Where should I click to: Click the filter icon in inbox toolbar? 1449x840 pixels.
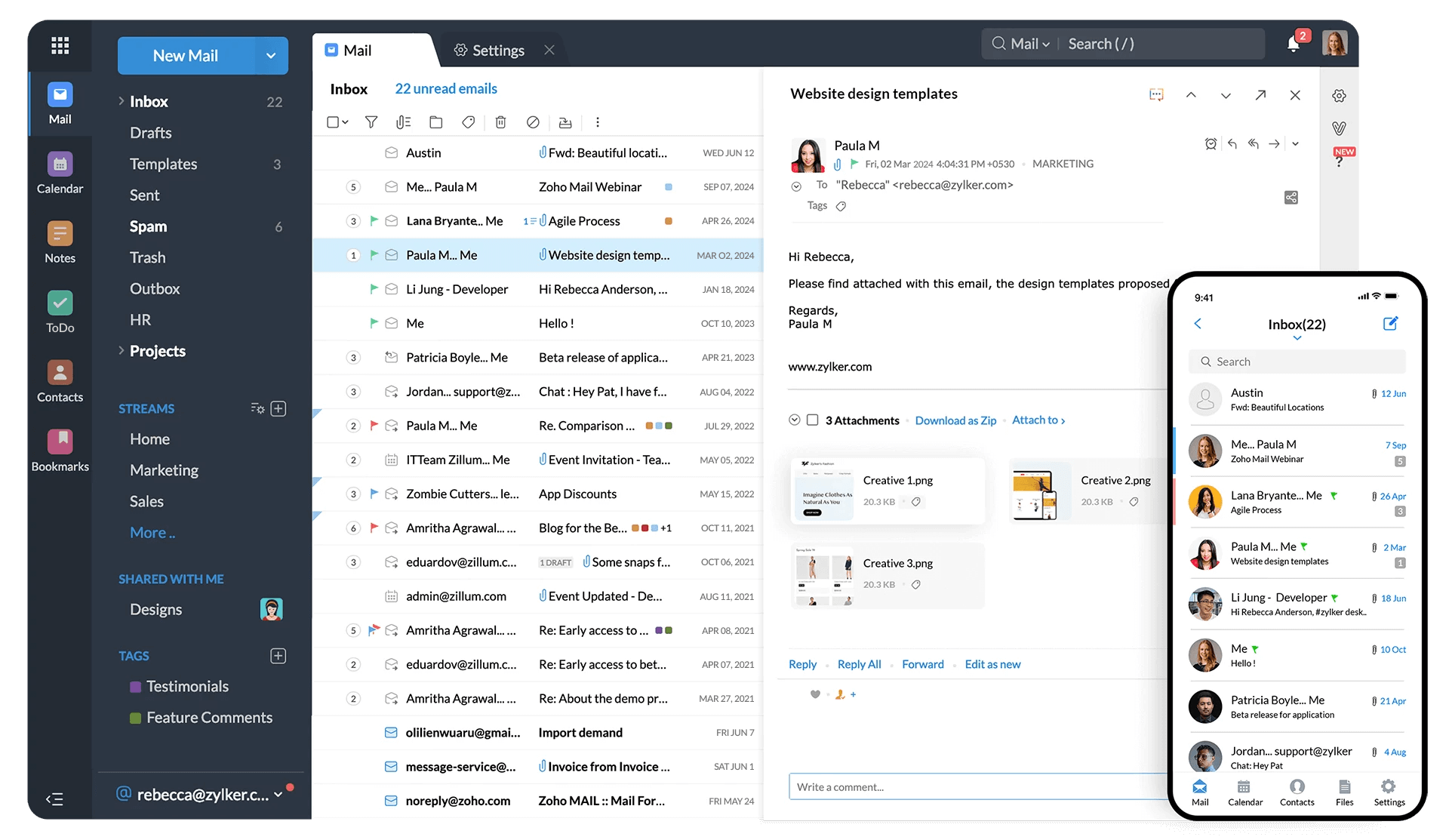pyautogui.click(x=370, y=122)
